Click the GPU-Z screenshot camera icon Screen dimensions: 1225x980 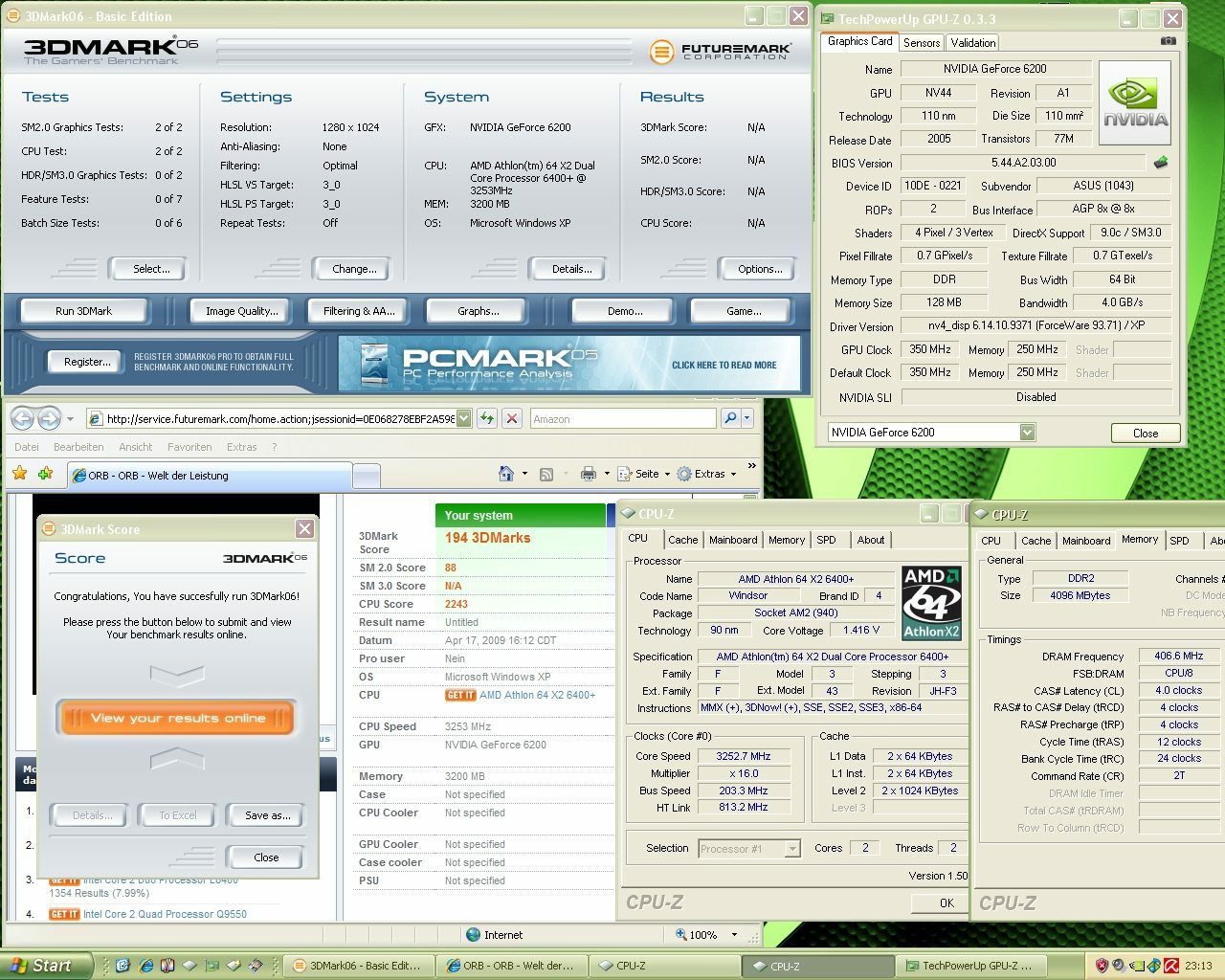1168,41
